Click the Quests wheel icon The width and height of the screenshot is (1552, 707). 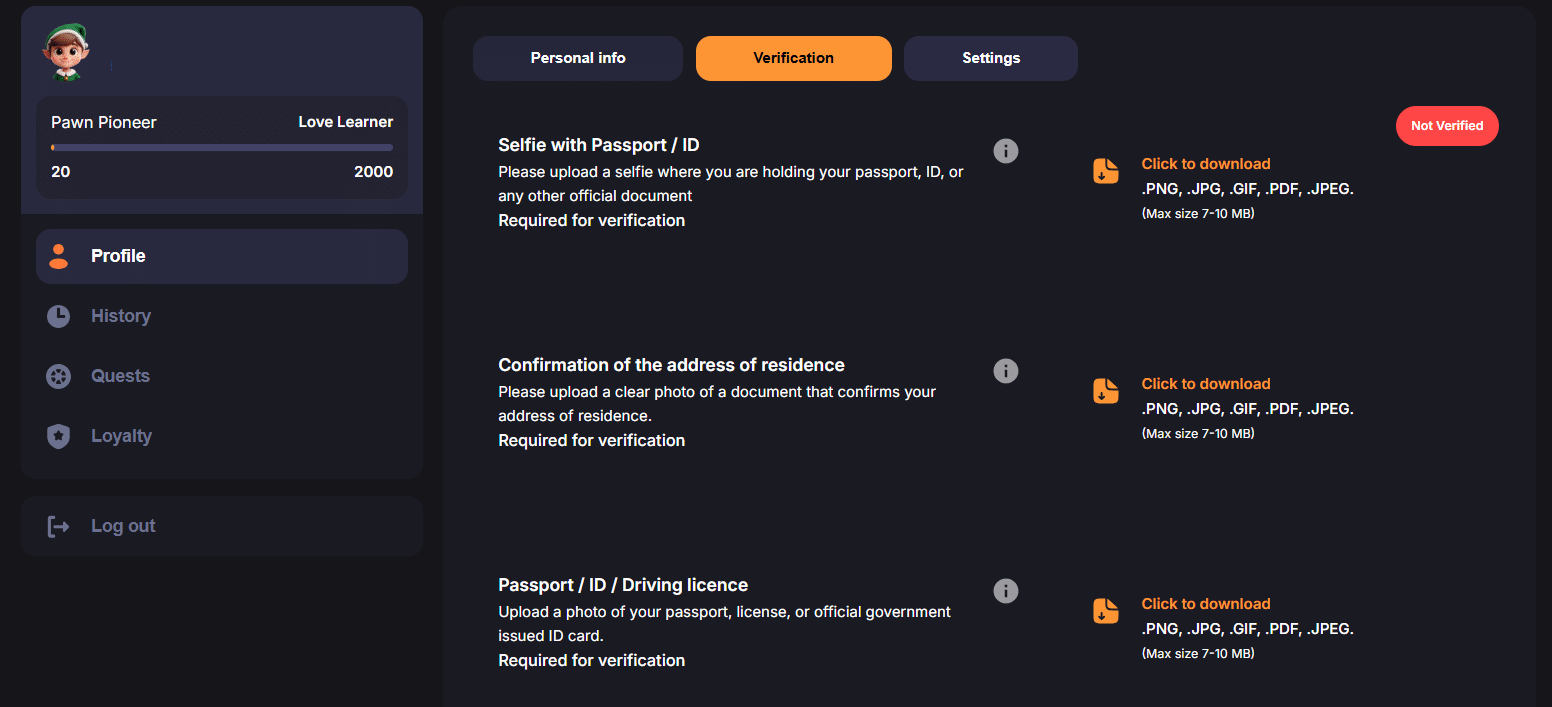[59, 376]
